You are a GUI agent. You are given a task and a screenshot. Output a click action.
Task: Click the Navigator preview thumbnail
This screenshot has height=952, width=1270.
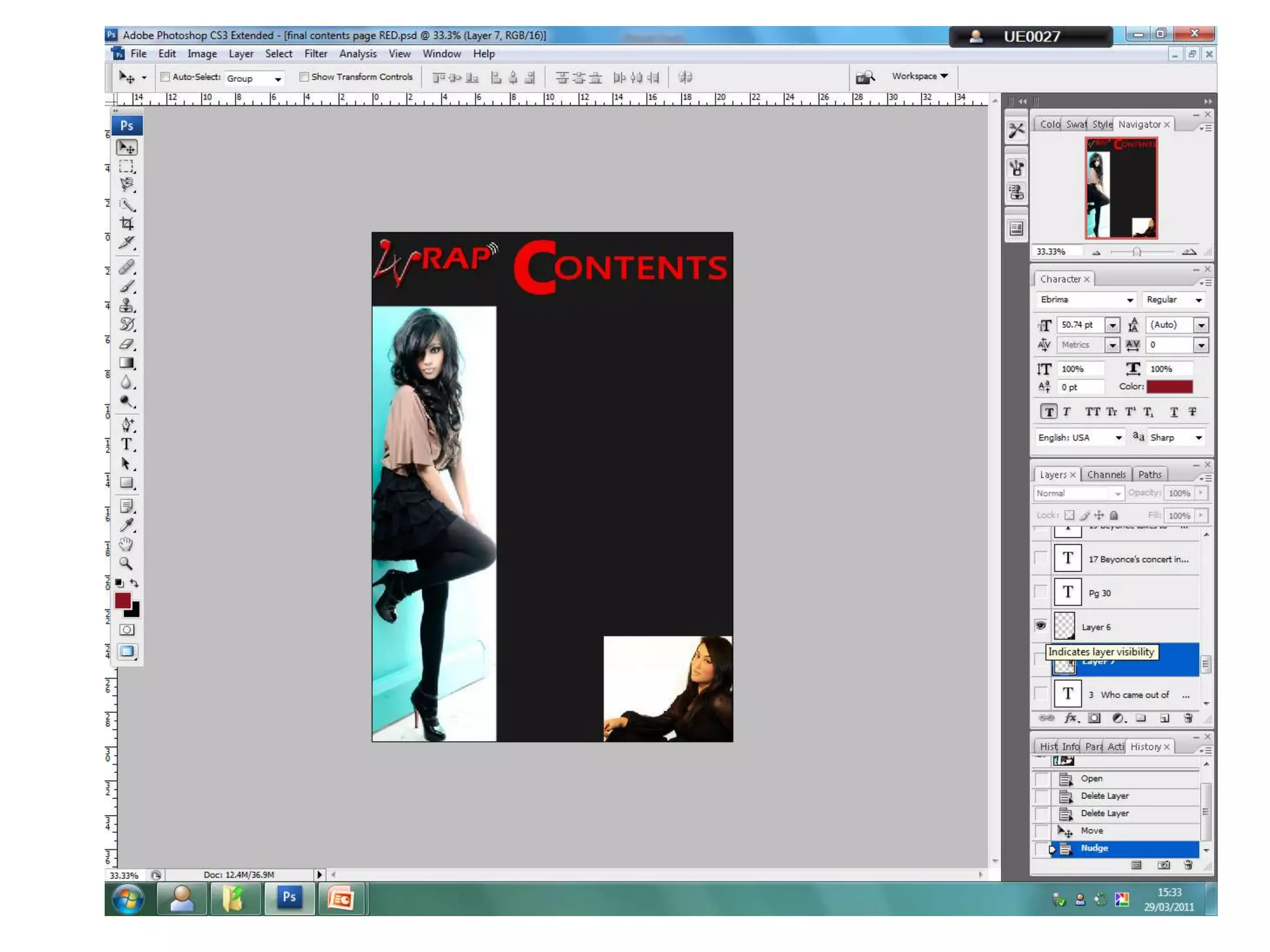[x=1121, y=188]
